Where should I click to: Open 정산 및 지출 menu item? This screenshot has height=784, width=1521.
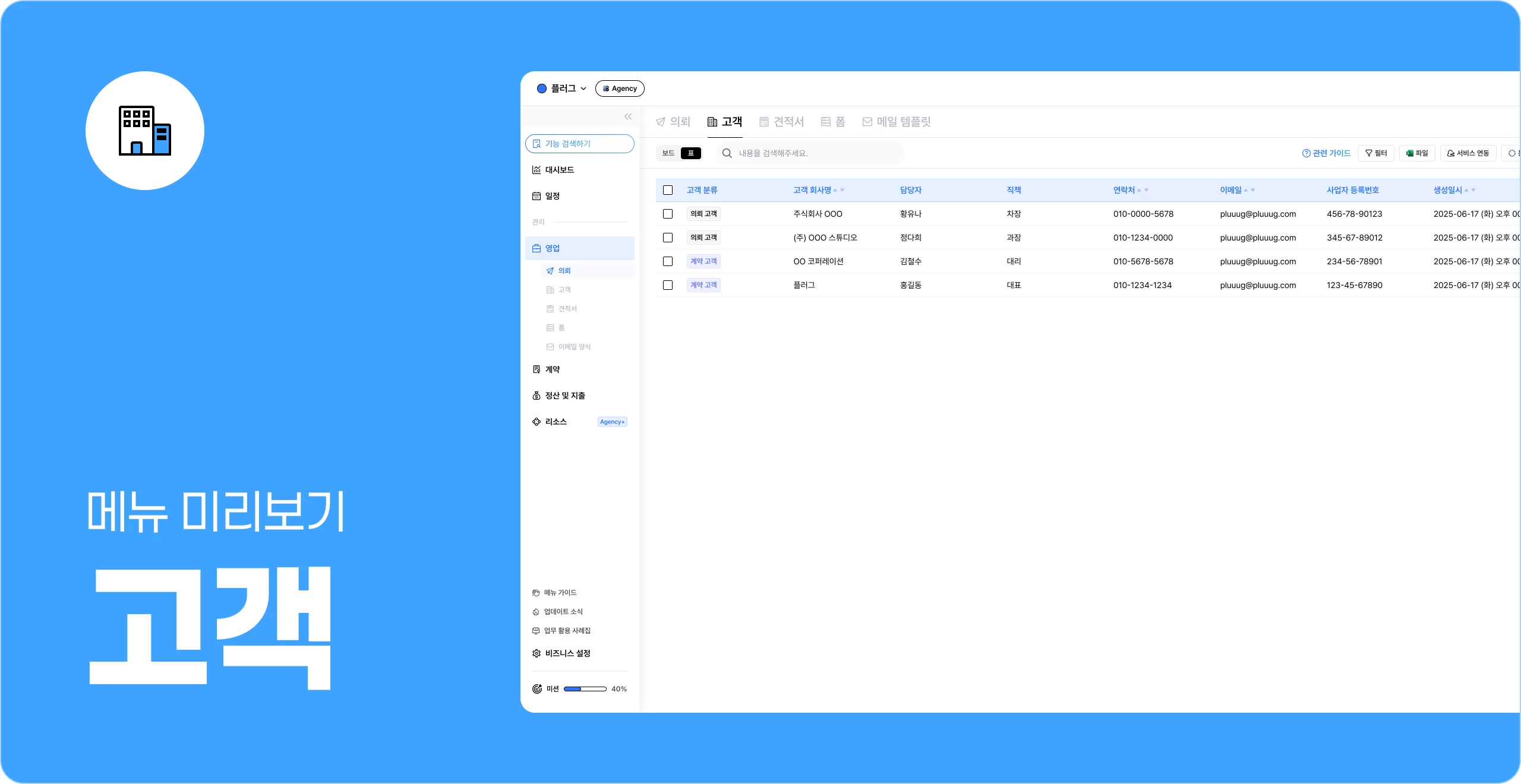(x=564, y=396)
